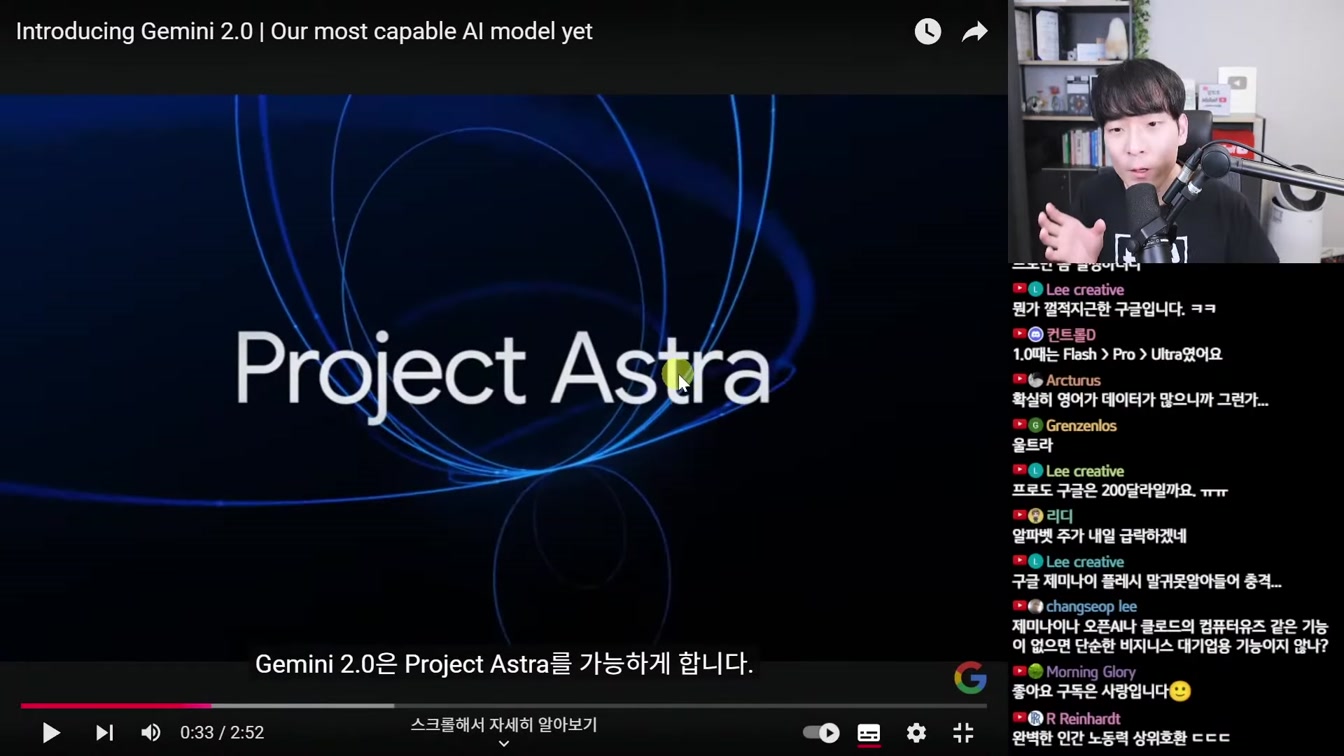Exit full screen mode
This screenshot has height=756, width=1344.
click(963, 733)
